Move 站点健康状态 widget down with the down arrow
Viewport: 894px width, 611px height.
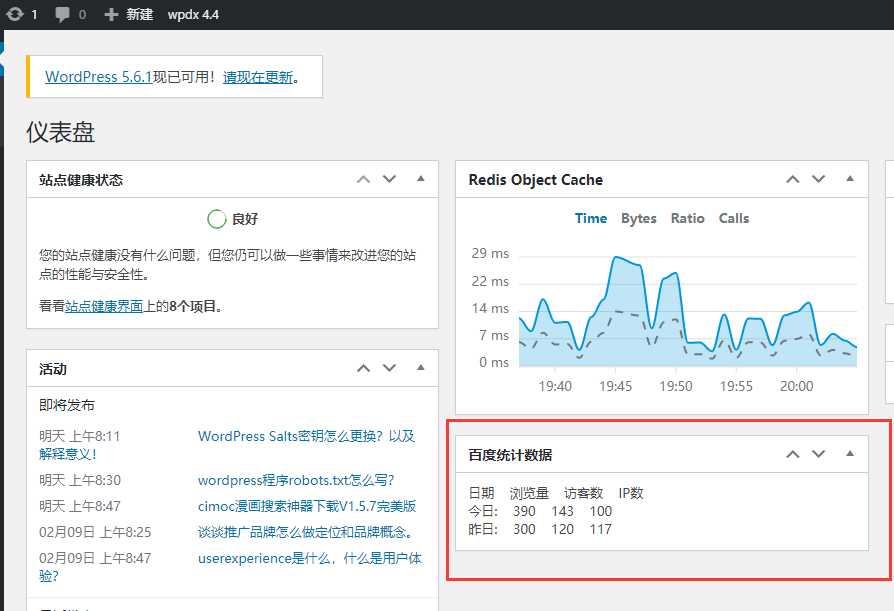point(389,179)
